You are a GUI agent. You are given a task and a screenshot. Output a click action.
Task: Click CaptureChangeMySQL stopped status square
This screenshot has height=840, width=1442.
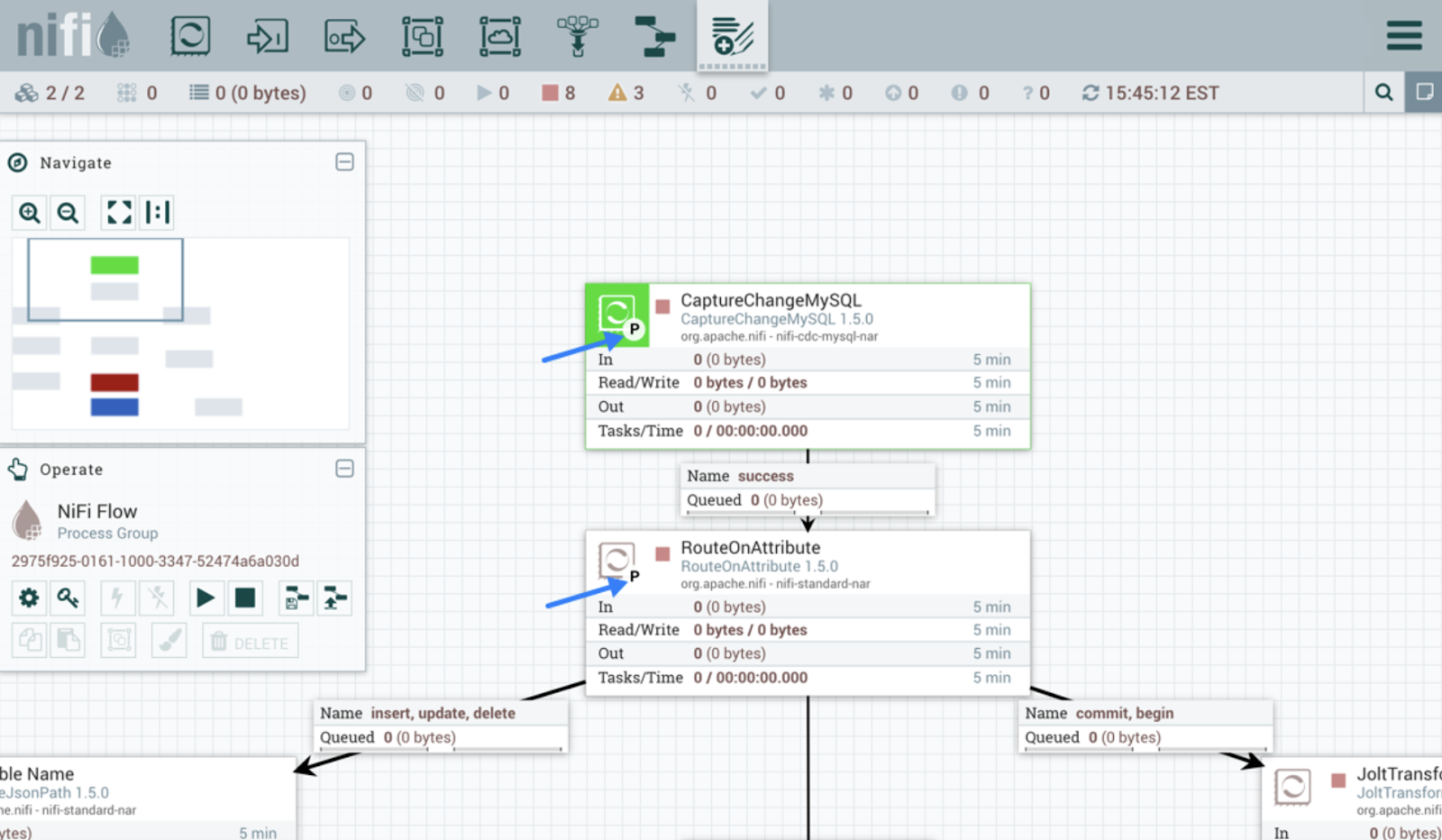point(662,306)
